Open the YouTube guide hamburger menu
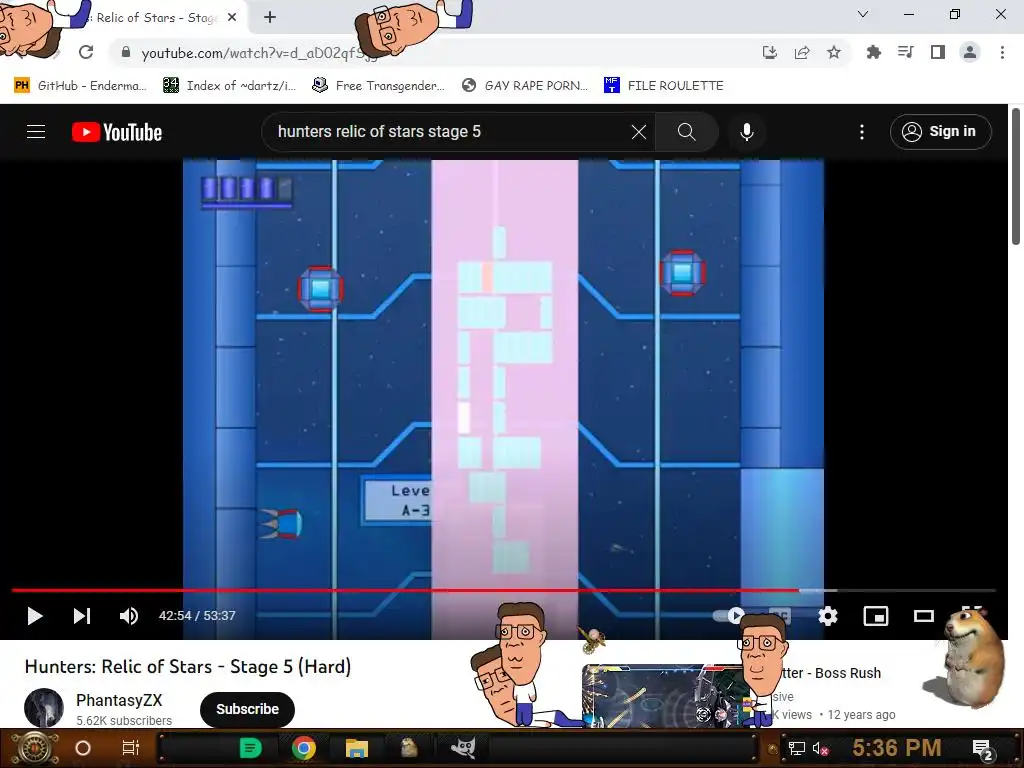This screenshot has height=768, width=1024. tap(36, 132)
